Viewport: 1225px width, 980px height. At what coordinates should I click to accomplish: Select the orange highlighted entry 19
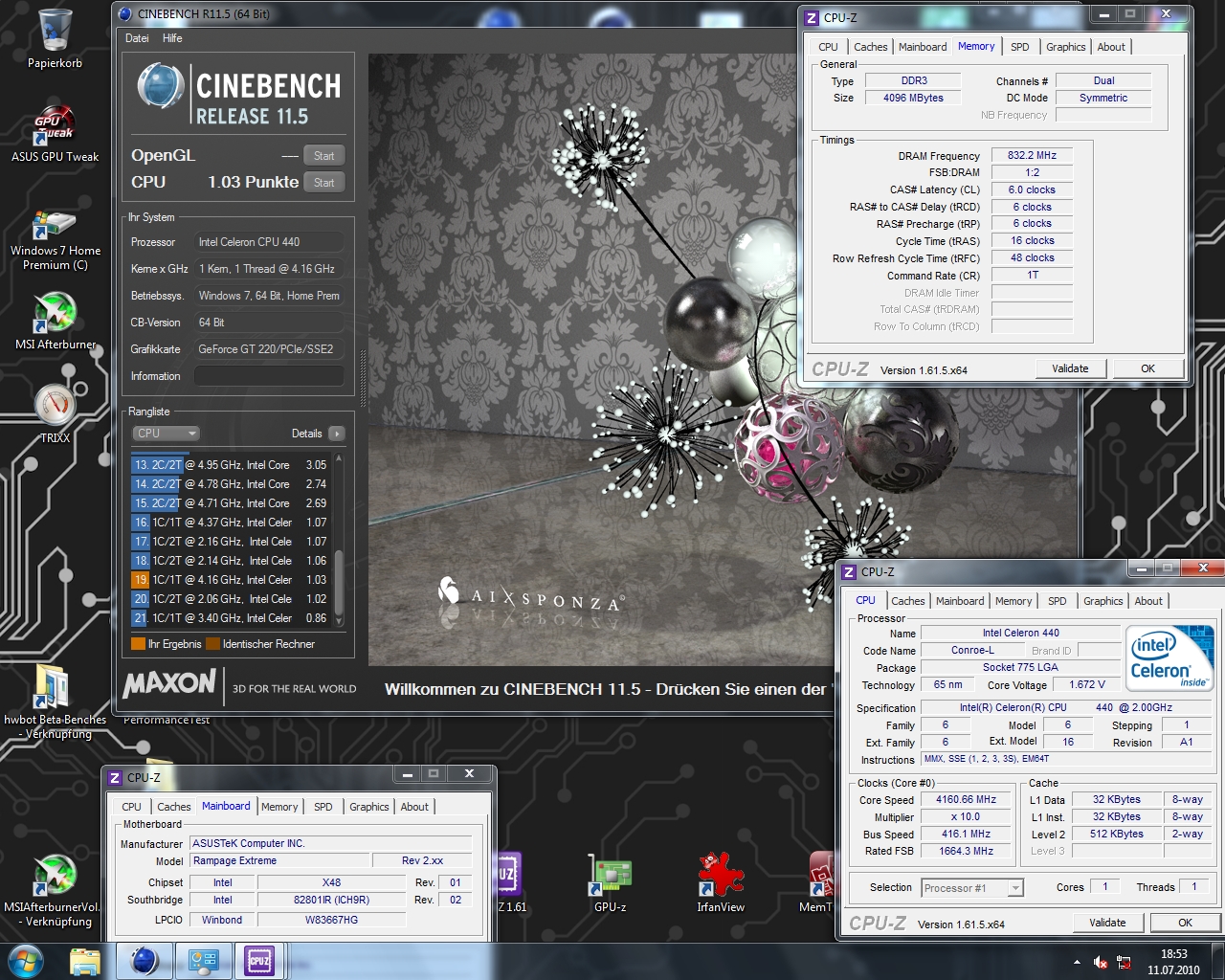pos(231,580)
